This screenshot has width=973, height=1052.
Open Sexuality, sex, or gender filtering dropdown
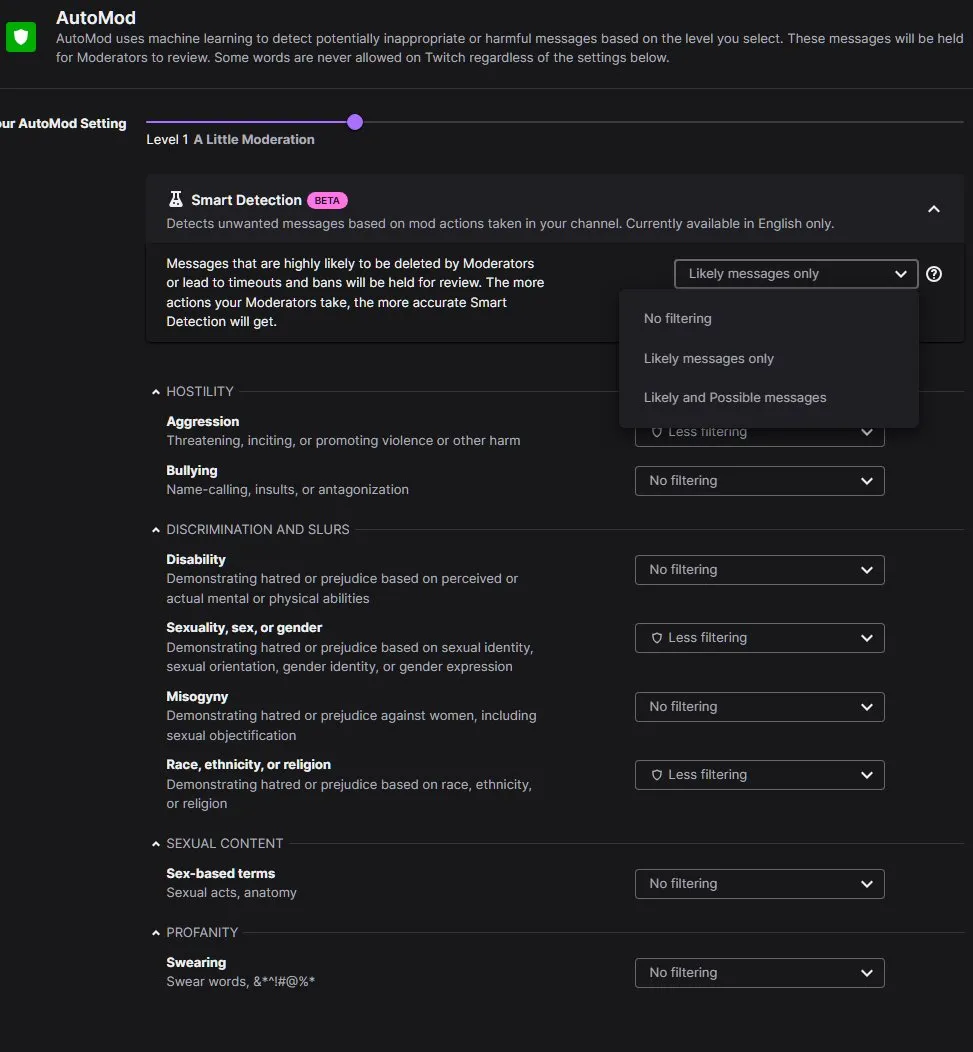pos(760,638)
